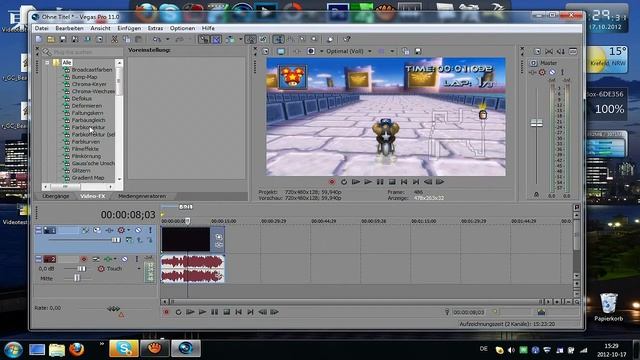Image resolution: width=640 pixels, height=360 pixels.
Task: Toggle automatic crossfades in main toolbar
Action: click(x=216, y=39)
